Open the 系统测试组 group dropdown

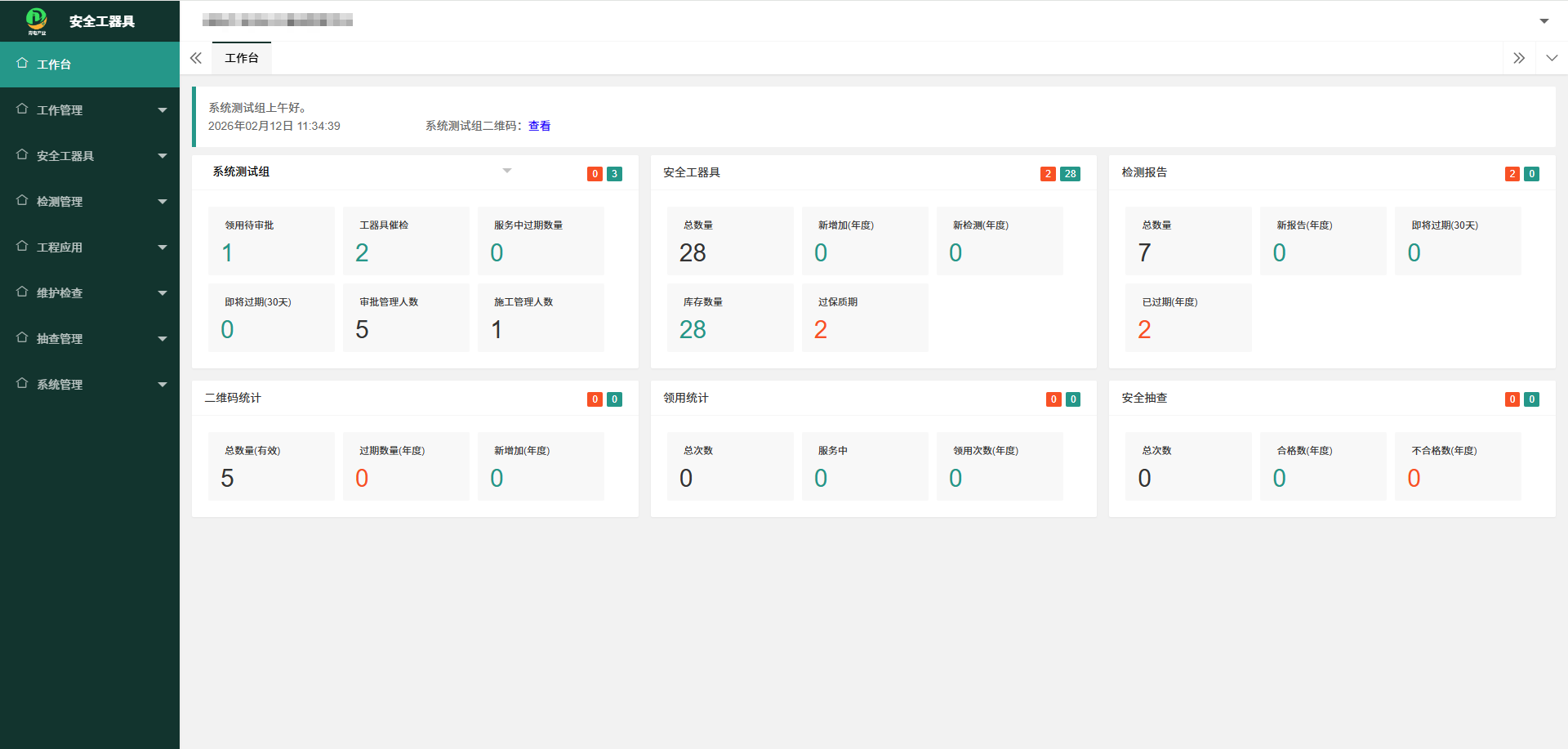tap(506, 172)
